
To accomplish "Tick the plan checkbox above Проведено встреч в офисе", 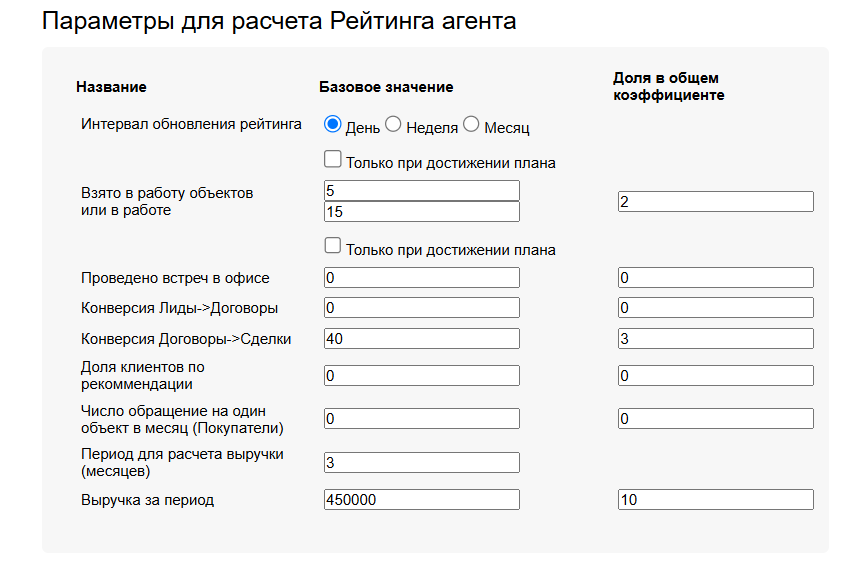I will [333, 246].
